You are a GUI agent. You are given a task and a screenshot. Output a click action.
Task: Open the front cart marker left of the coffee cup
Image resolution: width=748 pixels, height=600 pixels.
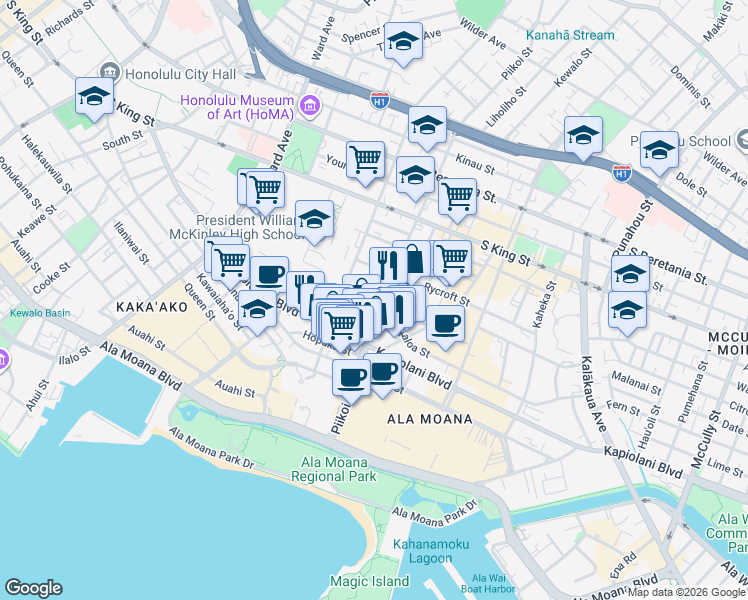[230, 264]
